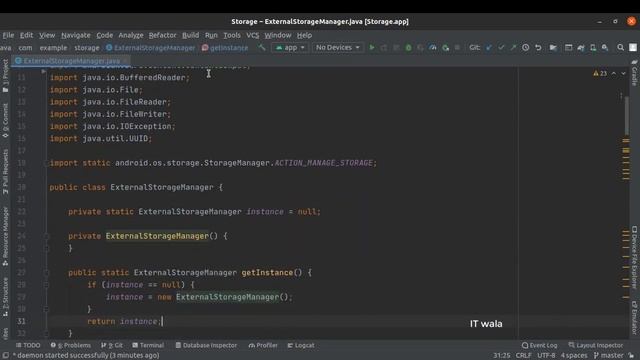Click the ACTION_MANAGE_STORAGE import text
Image resolution: width=640 pixels, height=360 pixels.
point(324,163)
